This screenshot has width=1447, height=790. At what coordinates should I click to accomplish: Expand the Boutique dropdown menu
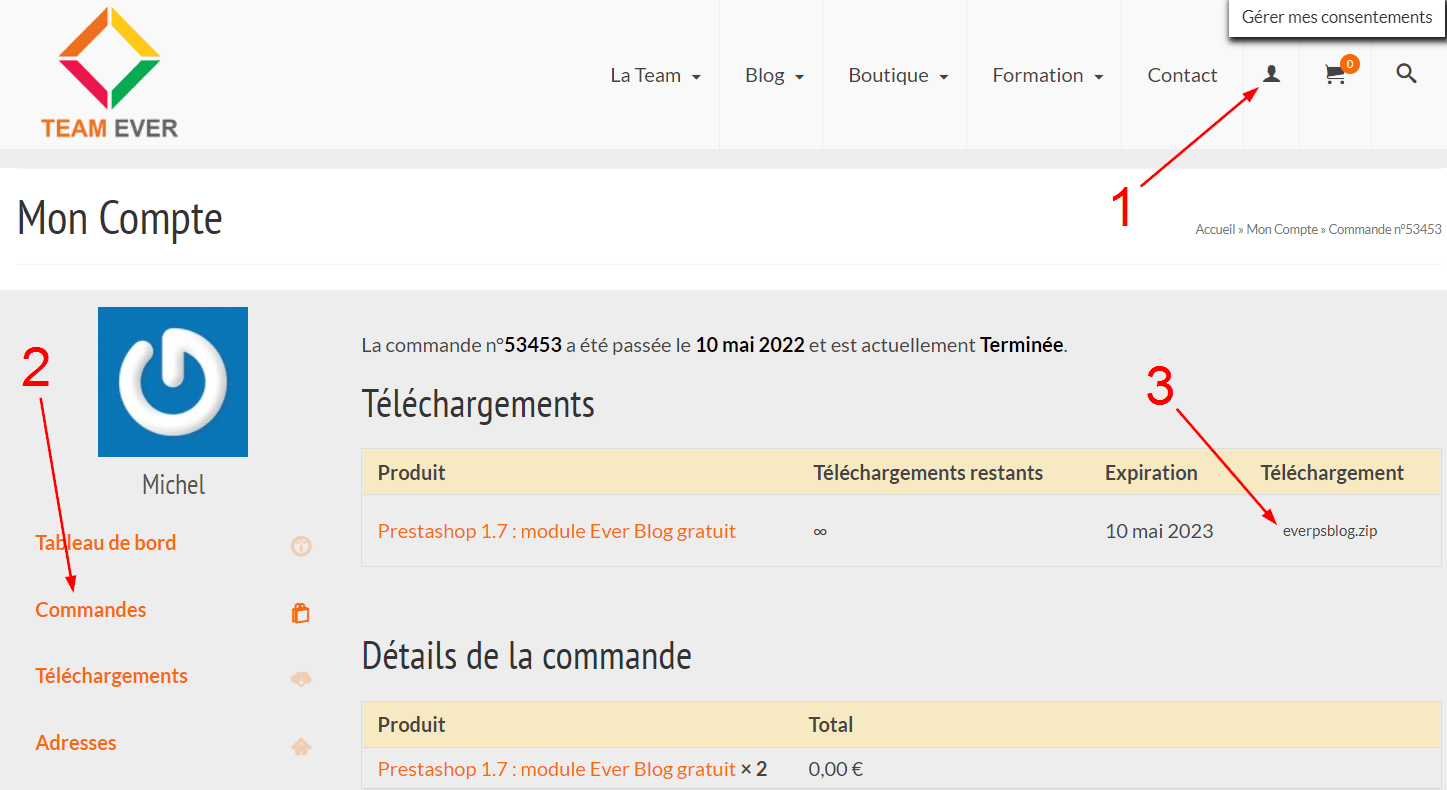click(897, 75)
